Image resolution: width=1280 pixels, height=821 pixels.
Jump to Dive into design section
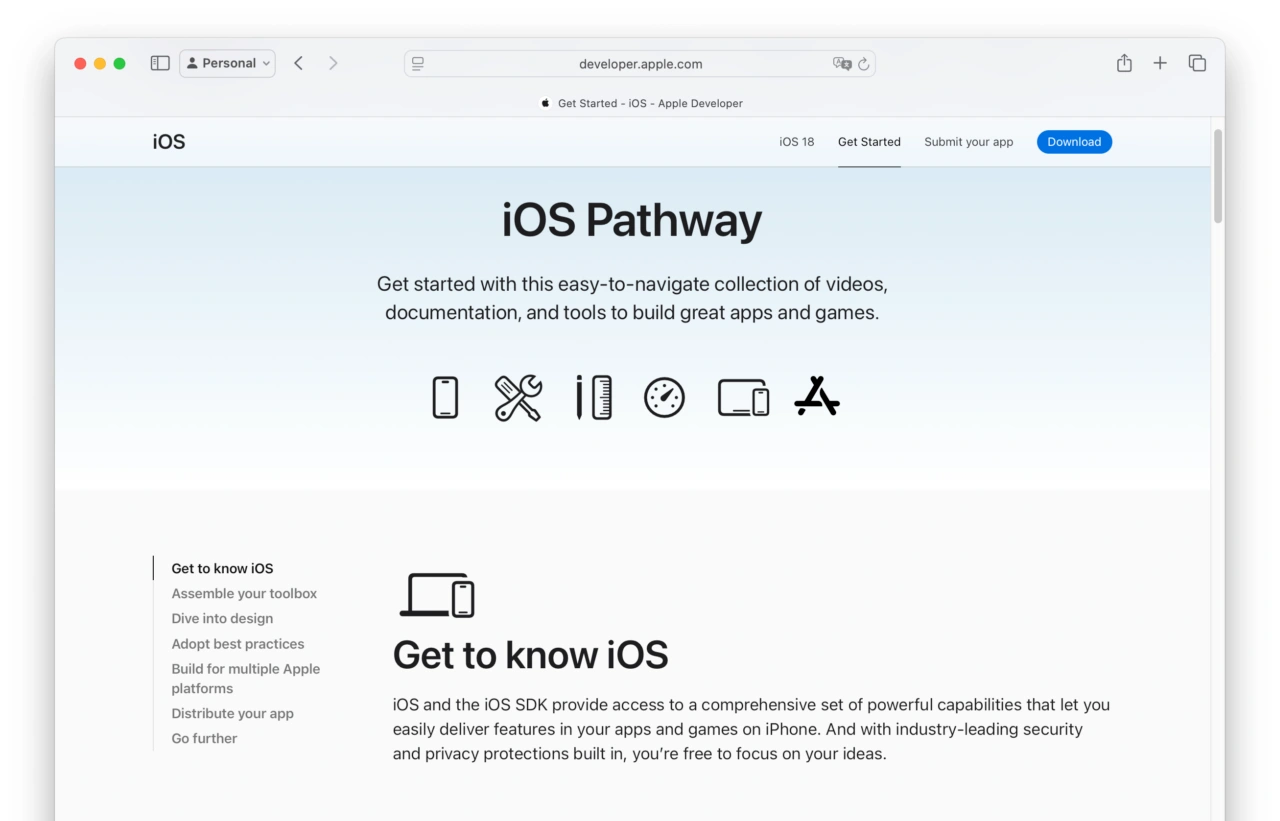point(222,618)
